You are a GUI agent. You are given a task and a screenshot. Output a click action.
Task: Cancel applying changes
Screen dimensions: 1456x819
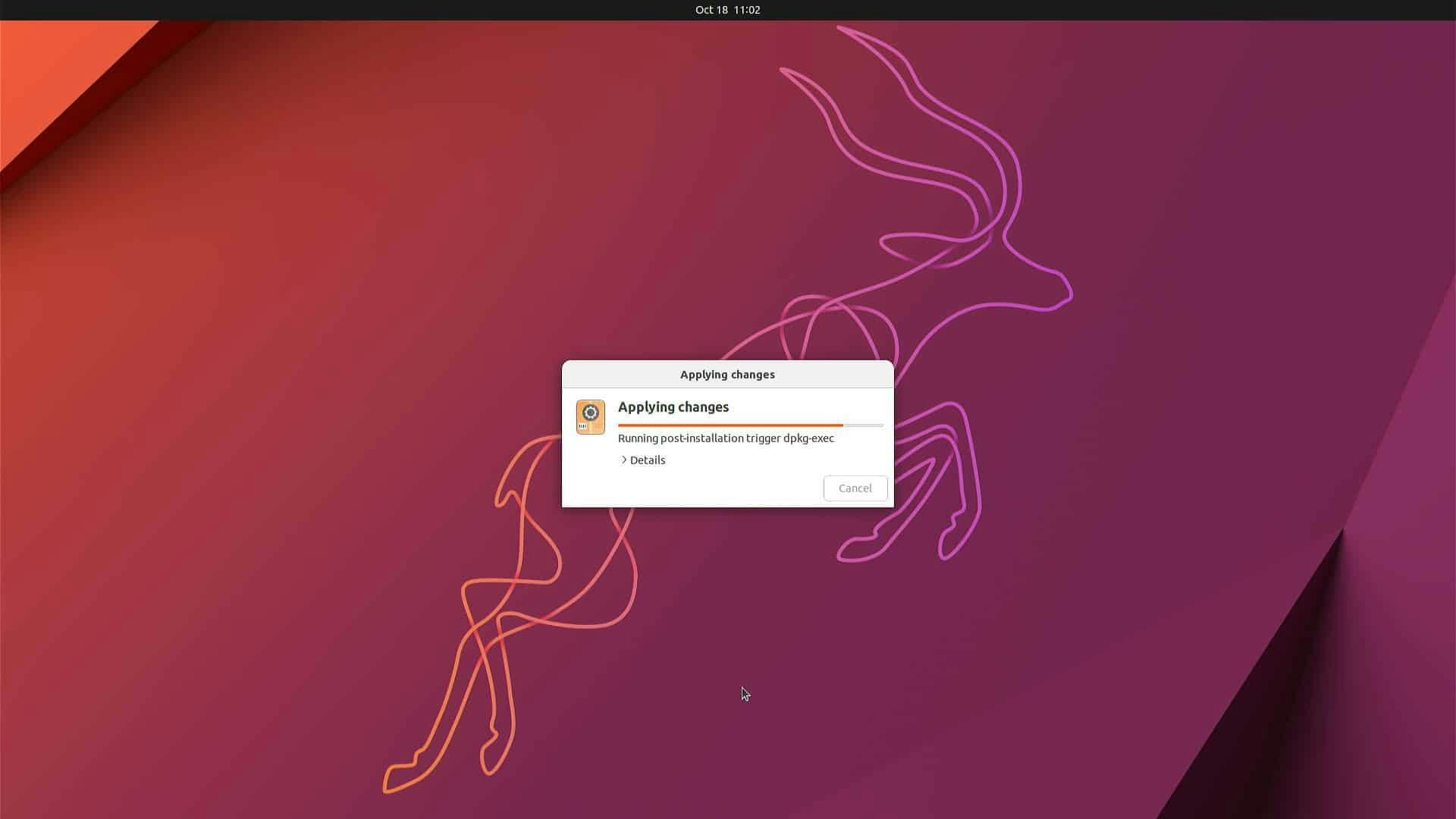click(x=855, y=488)
